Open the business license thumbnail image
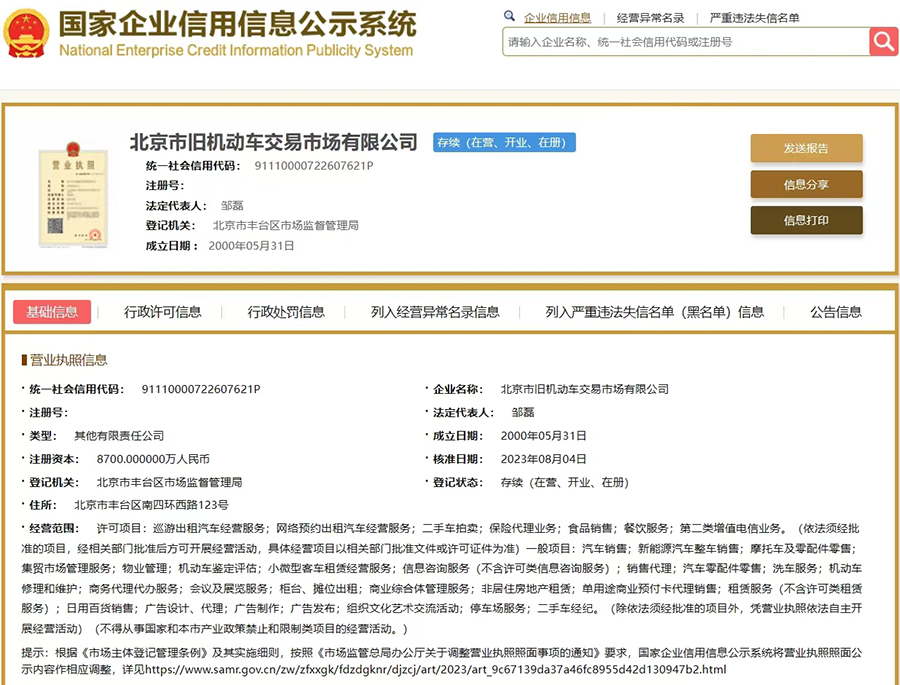 [x=73, y=195]
